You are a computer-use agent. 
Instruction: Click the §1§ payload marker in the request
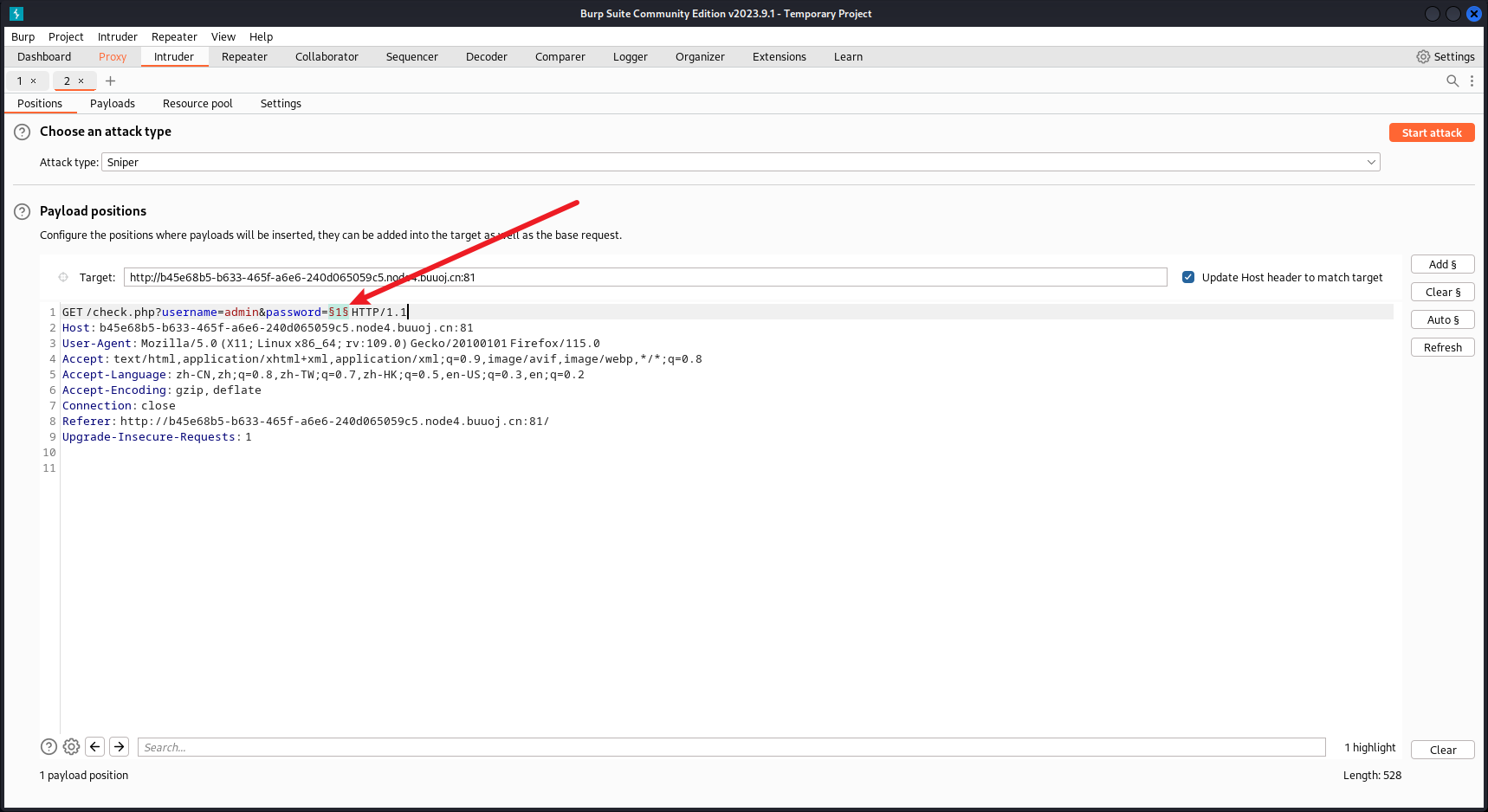[339, 312]
